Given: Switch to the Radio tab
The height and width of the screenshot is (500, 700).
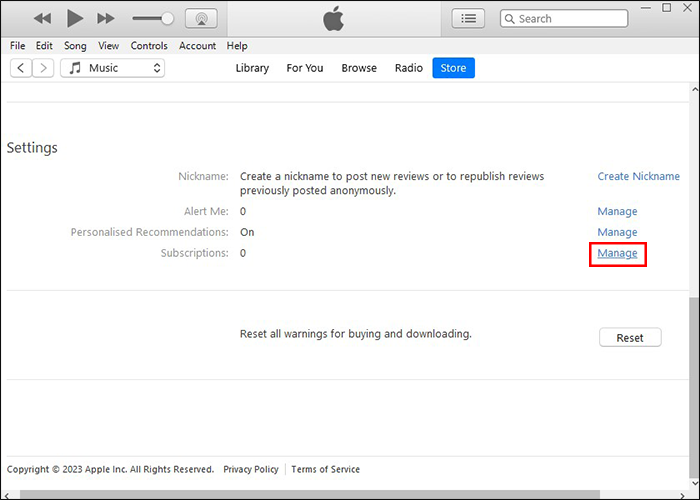Looking at the screenshot, I should (408, 68).
